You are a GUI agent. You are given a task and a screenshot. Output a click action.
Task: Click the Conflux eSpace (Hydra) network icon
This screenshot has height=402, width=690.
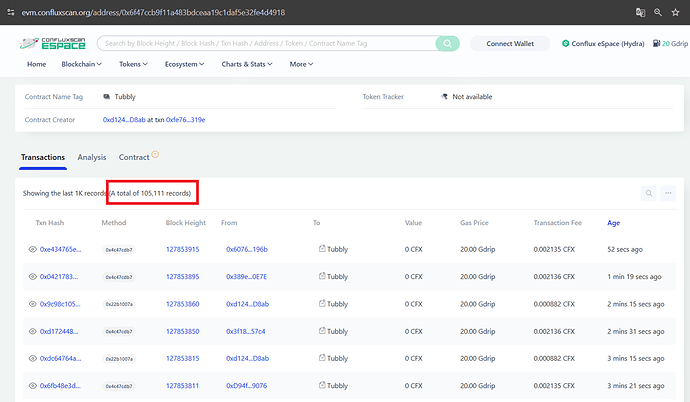(565, 43)
